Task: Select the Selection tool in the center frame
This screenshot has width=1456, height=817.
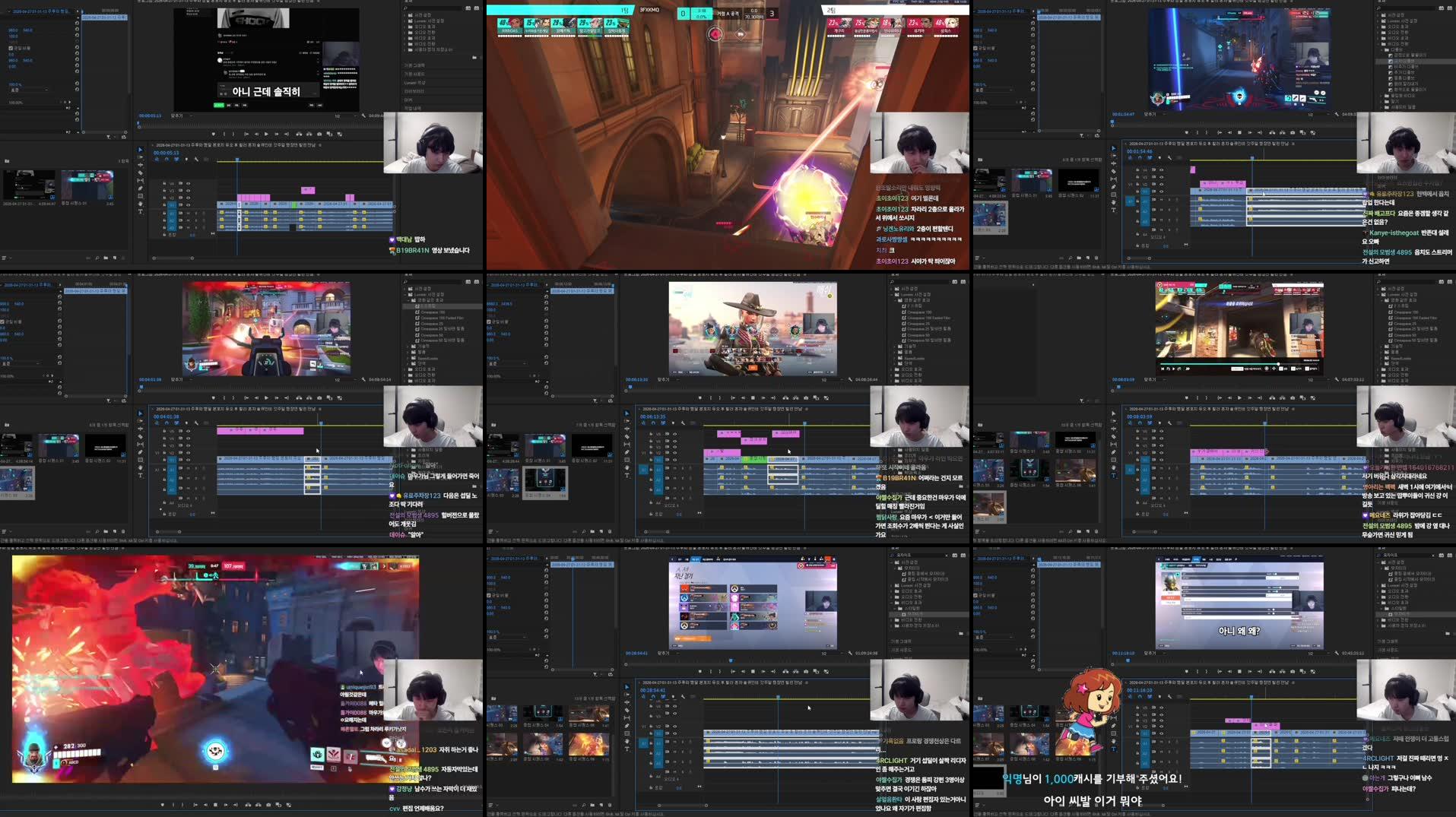Action: 626,413
